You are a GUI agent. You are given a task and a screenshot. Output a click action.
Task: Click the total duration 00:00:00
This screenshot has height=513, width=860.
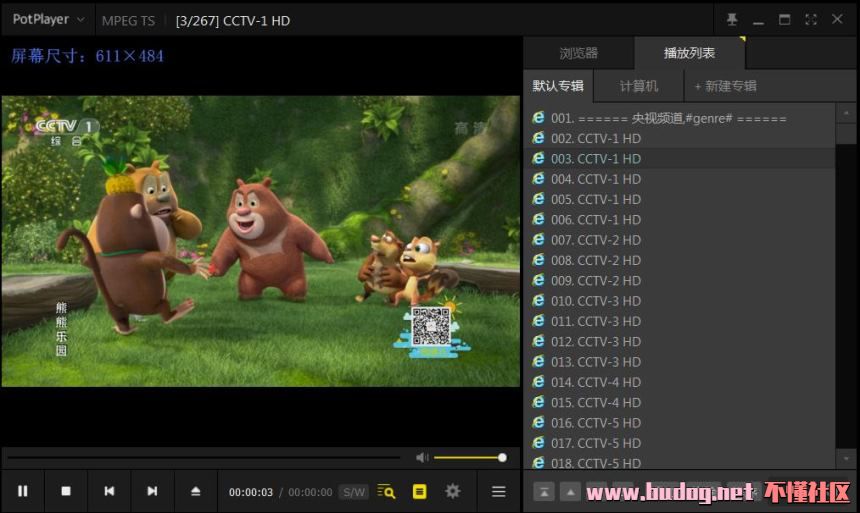pos(310,492)
